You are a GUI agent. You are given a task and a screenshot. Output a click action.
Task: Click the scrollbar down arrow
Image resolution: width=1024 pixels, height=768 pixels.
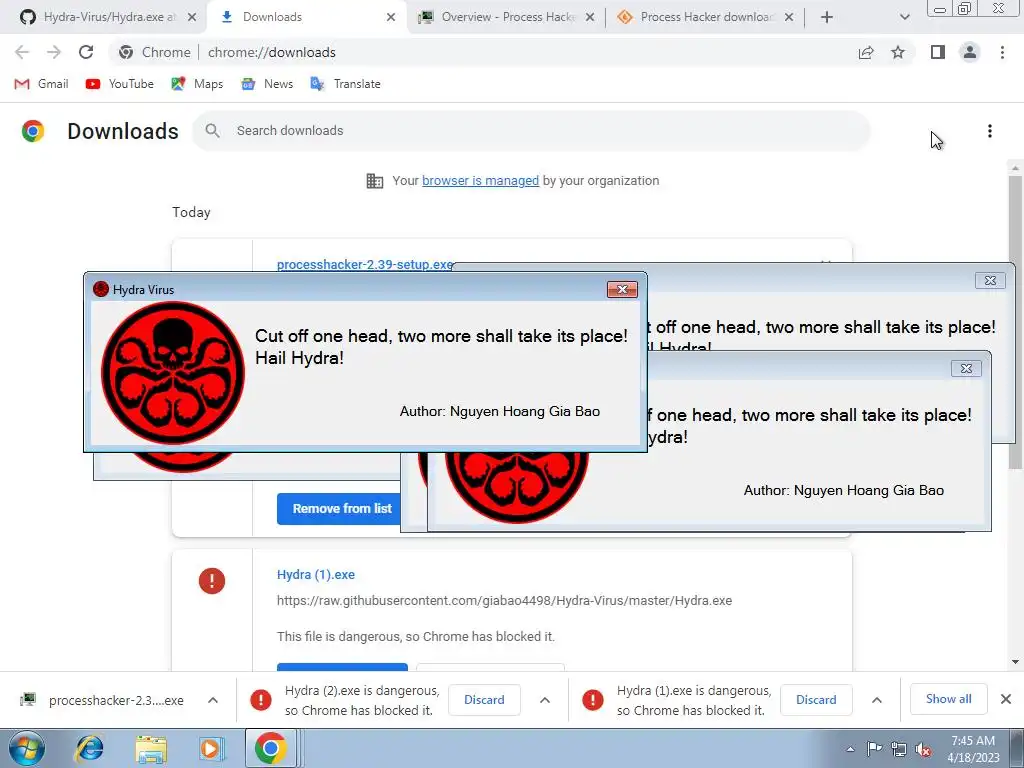(x=1015, y=662)
